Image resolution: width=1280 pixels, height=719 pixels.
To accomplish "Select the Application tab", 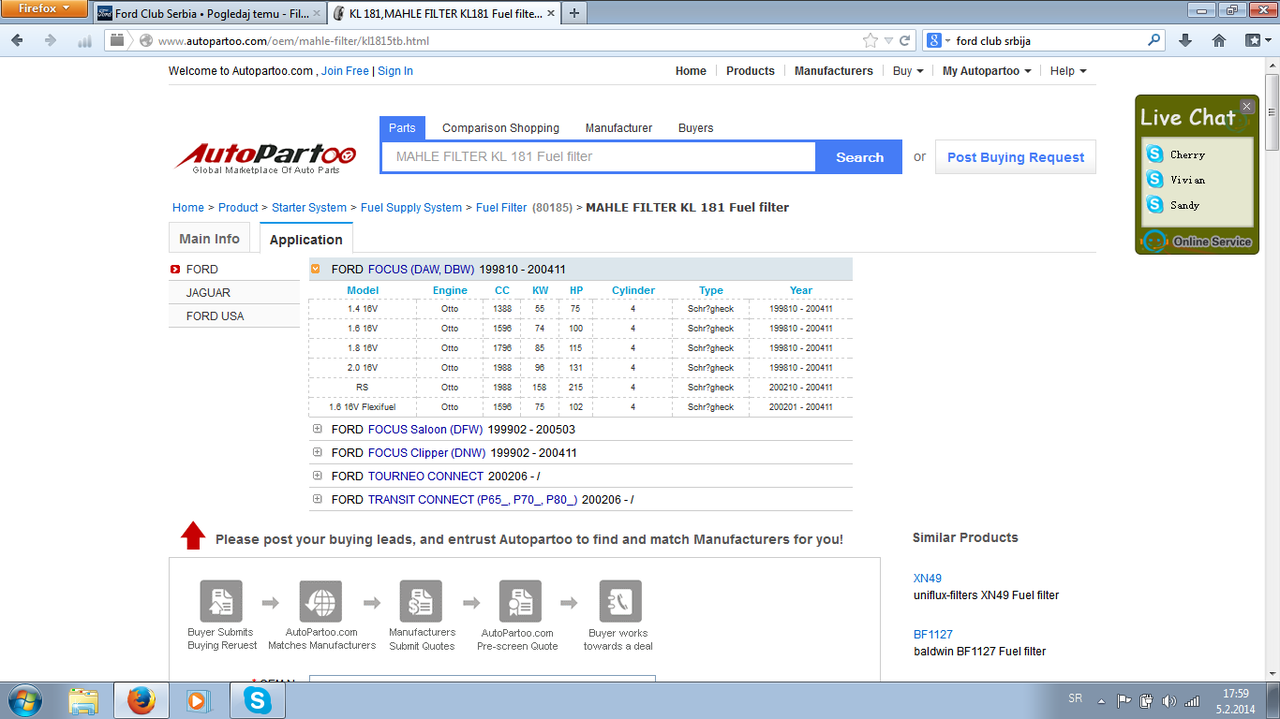I will point(306,240).
